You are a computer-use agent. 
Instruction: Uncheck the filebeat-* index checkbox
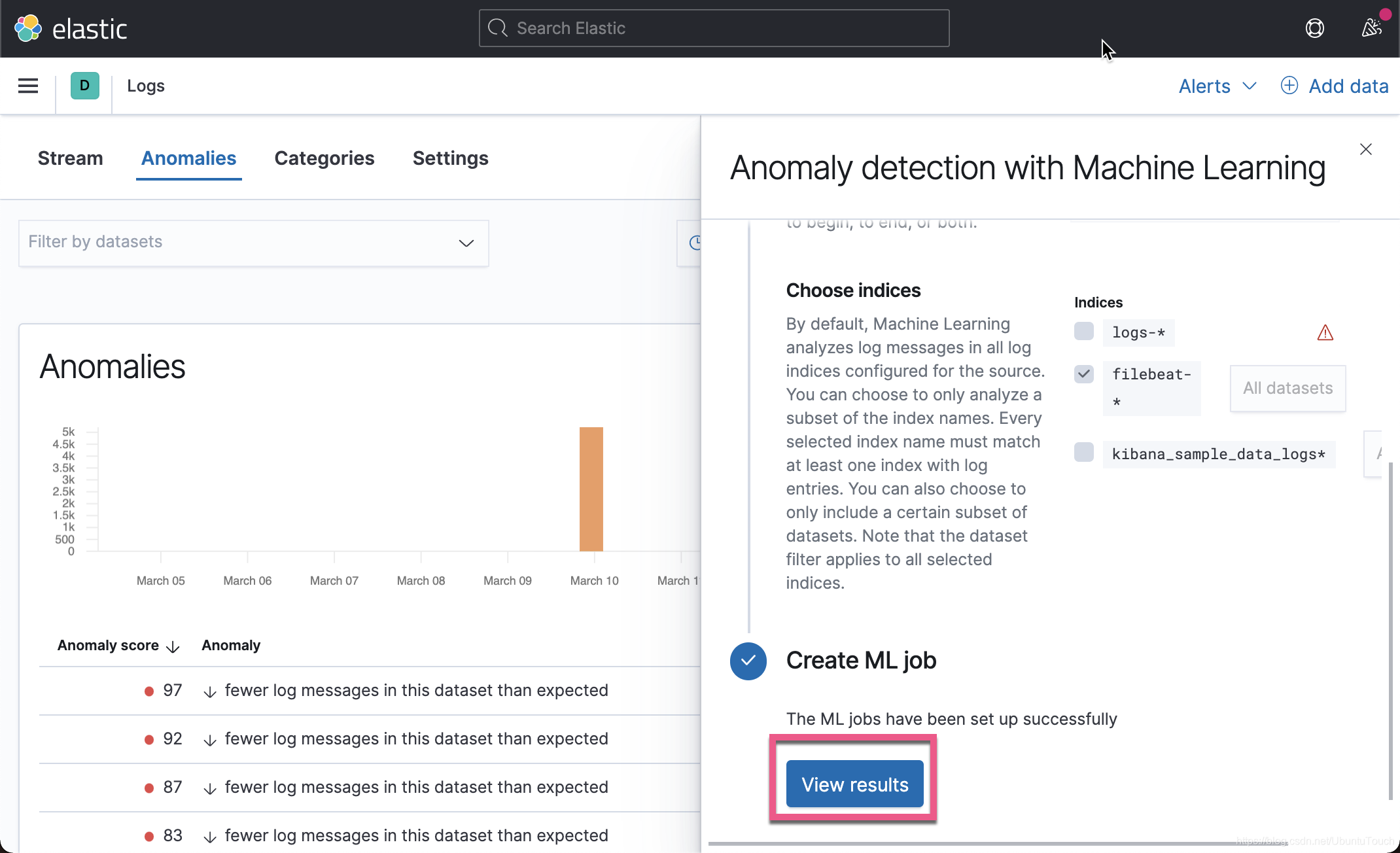[1083, 374]
